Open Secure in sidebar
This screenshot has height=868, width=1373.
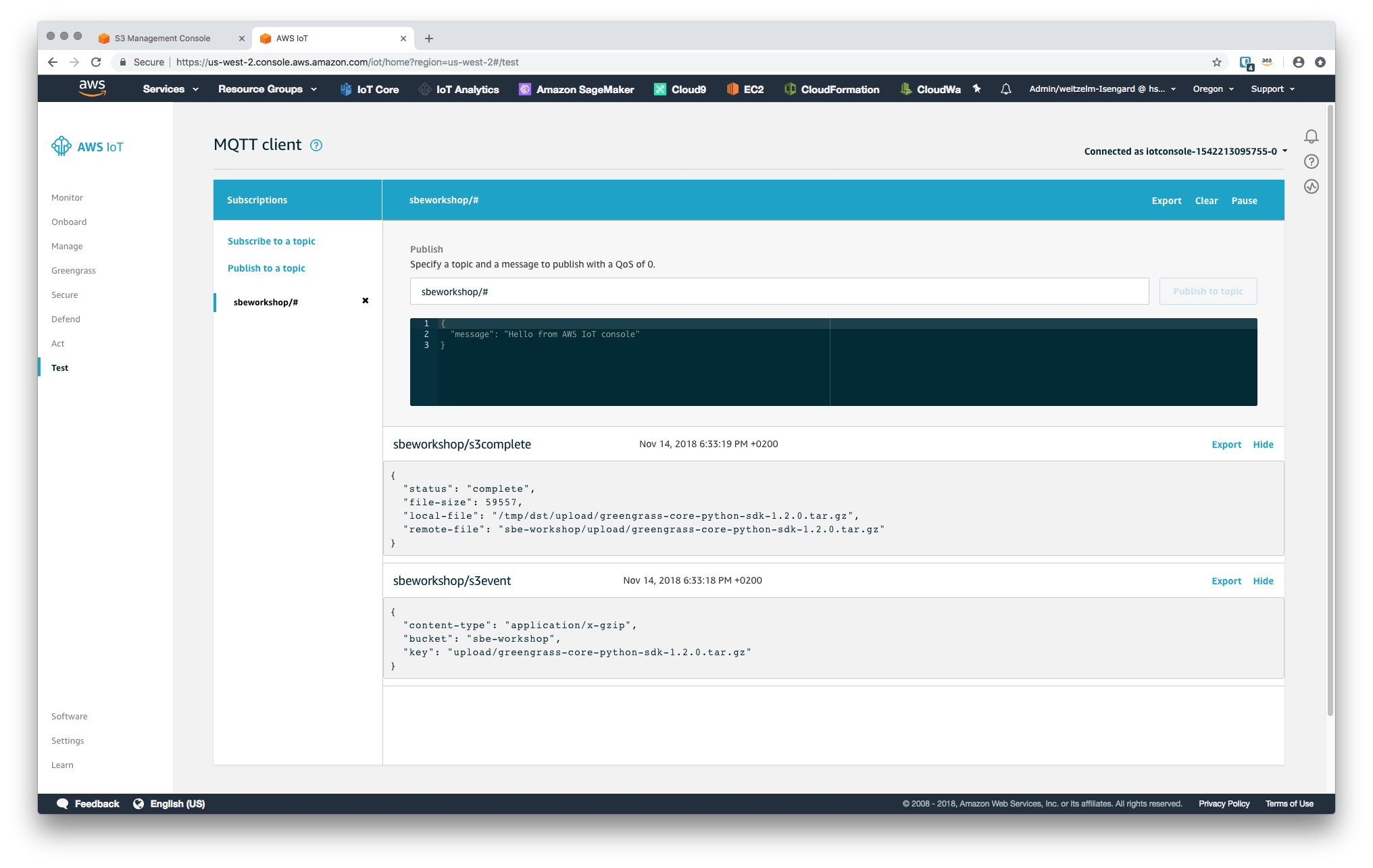[x=64, y=295]
